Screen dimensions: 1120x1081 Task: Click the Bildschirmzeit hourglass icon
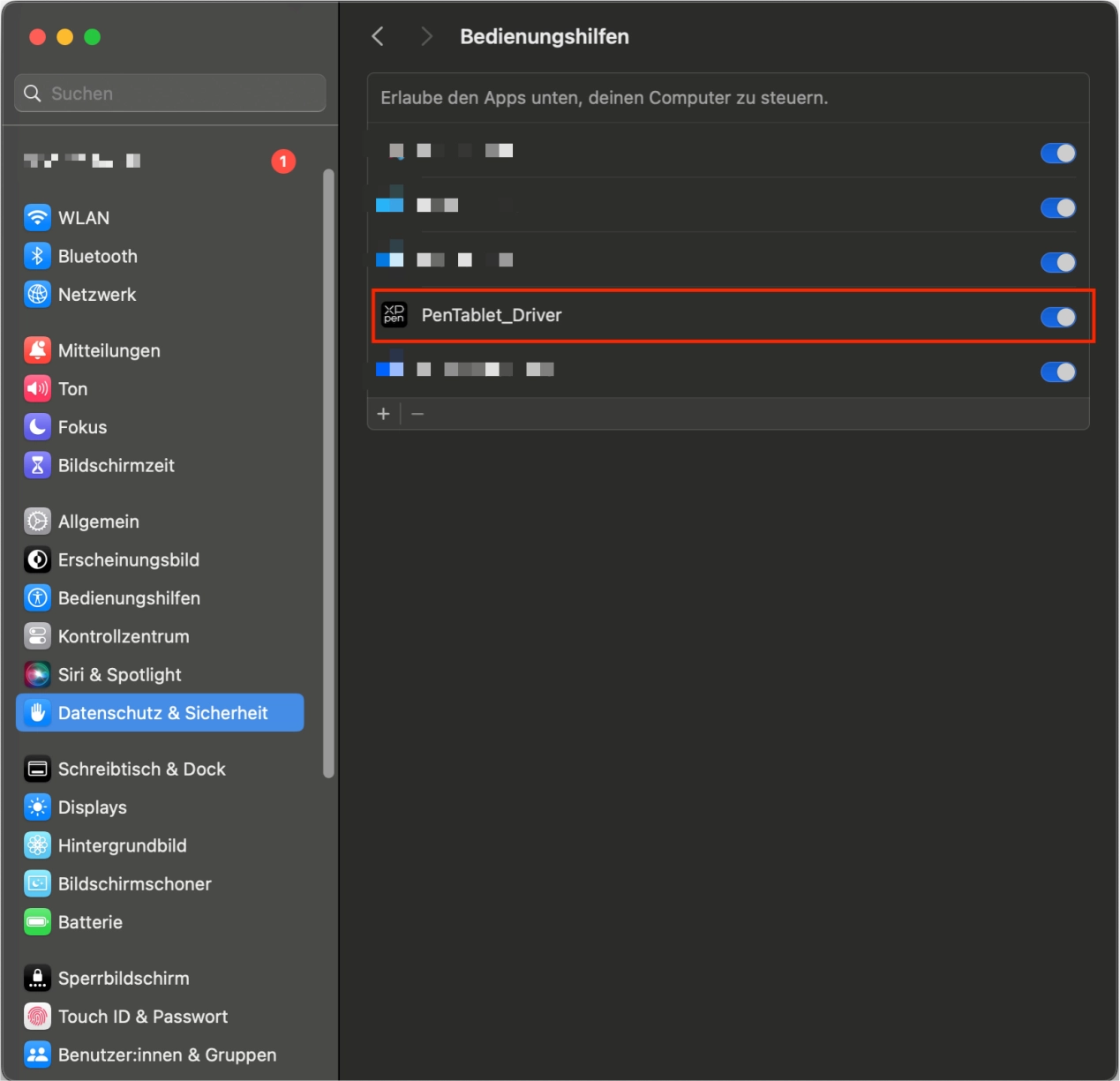(x=37, y=465)
